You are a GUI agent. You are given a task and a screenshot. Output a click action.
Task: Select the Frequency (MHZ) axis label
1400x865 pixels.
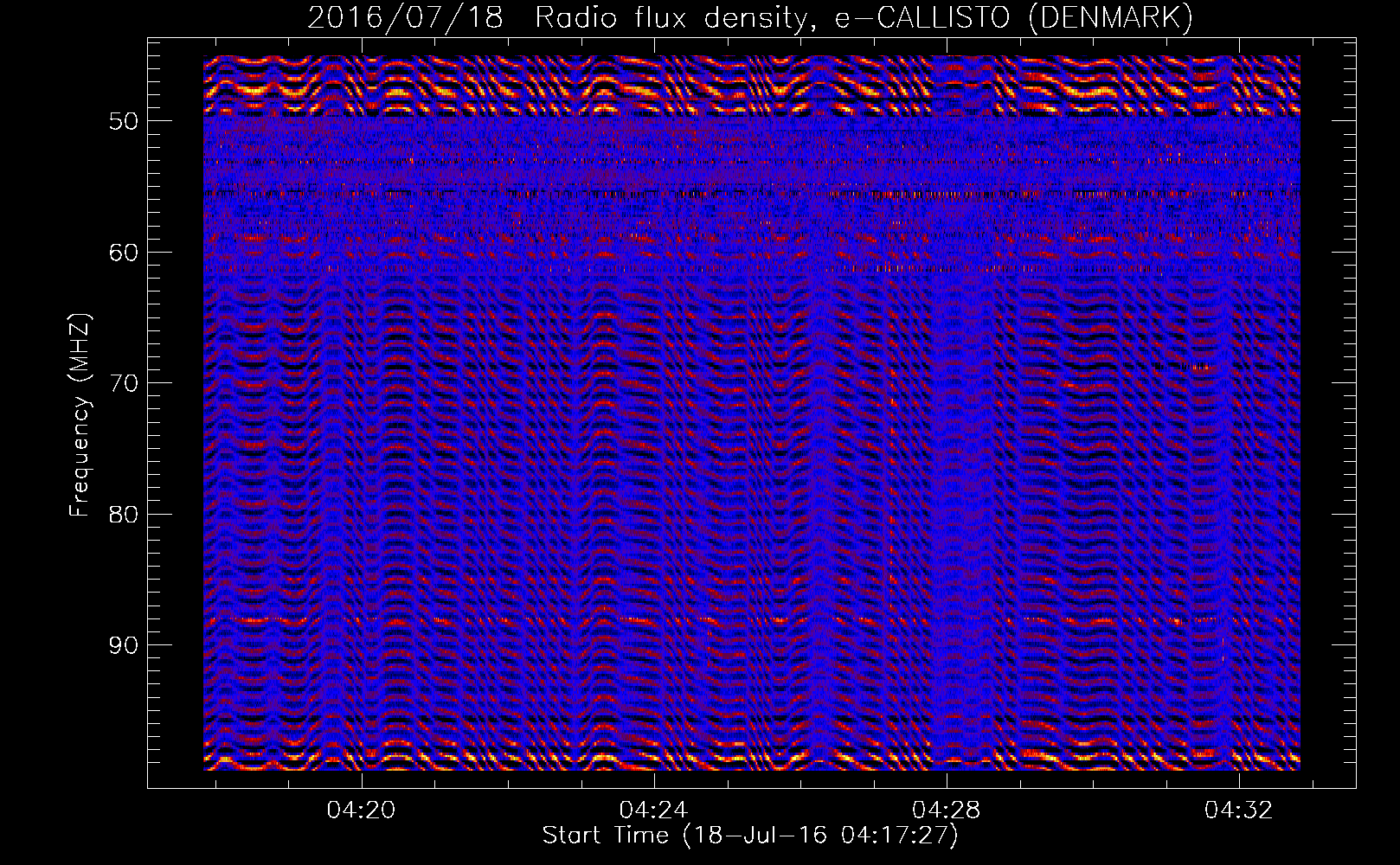(x=80, y=415)
